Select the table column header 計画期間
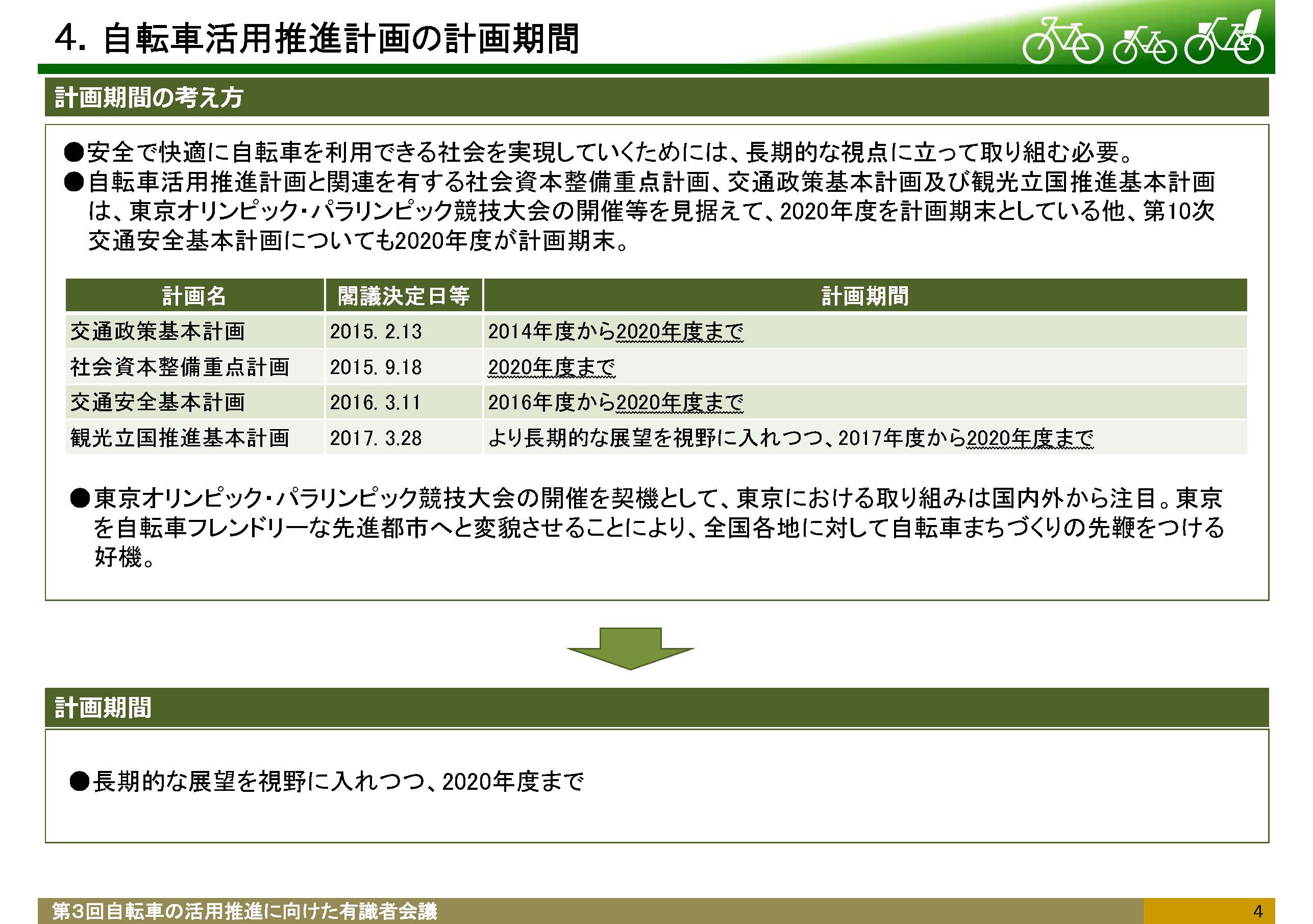This screenshot has height=924, width=1313. (864, 295)
